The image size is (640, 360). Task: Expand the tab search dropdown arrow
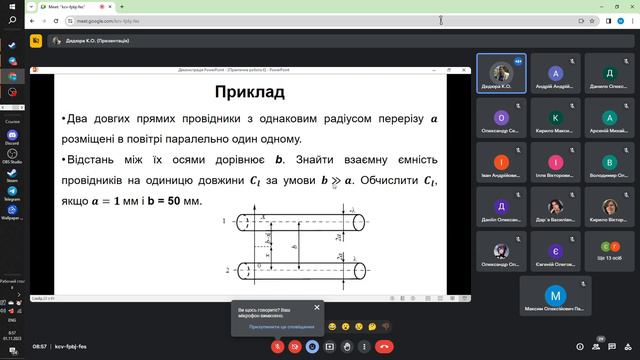31,7
